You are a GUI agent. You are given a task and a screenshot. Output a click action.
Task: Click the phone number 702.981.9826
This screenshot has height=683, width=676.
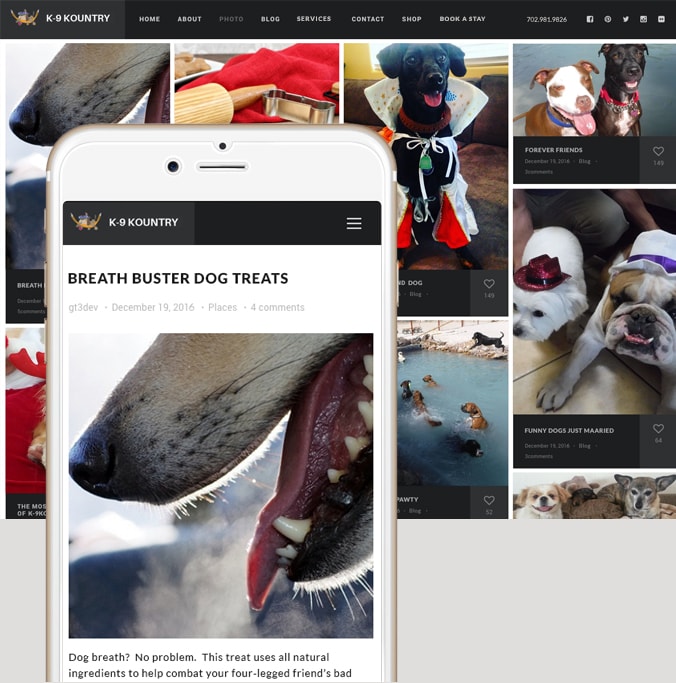pyautogui.click(x=547, y=19)
